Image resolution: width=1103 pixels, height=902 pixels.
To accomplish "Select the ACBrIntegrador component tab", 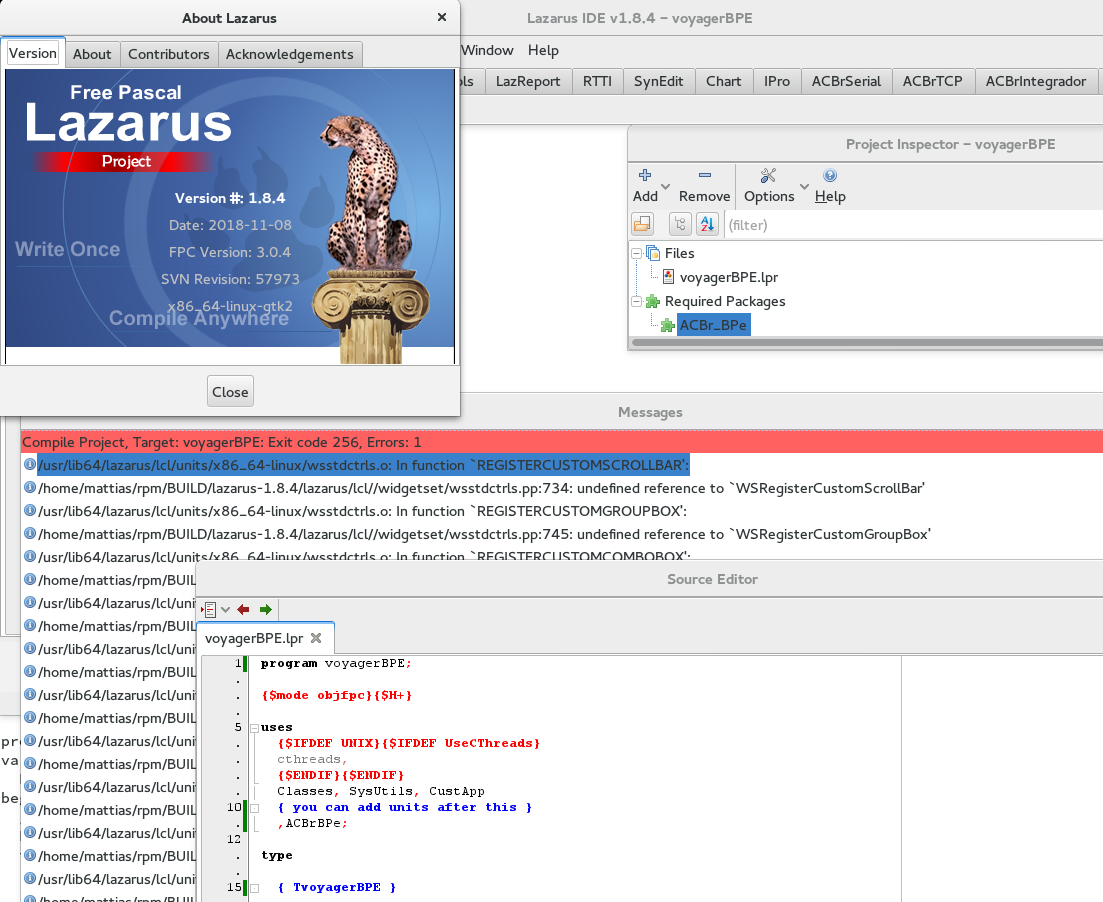I will coord(1035,81).
